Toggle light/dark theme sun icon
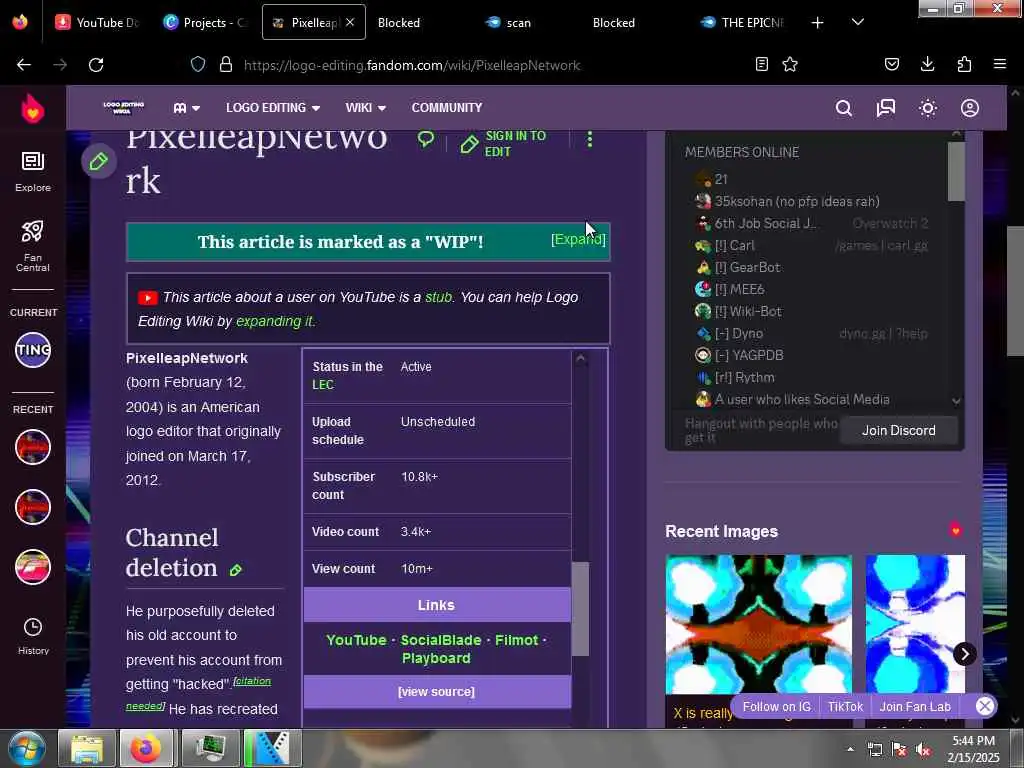1024x768 pixels. (928, 108)
